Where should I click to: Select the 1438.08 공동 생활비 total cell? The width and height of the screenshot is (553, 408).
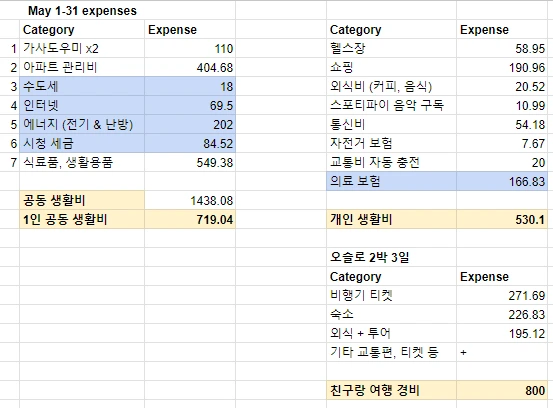(x=190, y=201)
